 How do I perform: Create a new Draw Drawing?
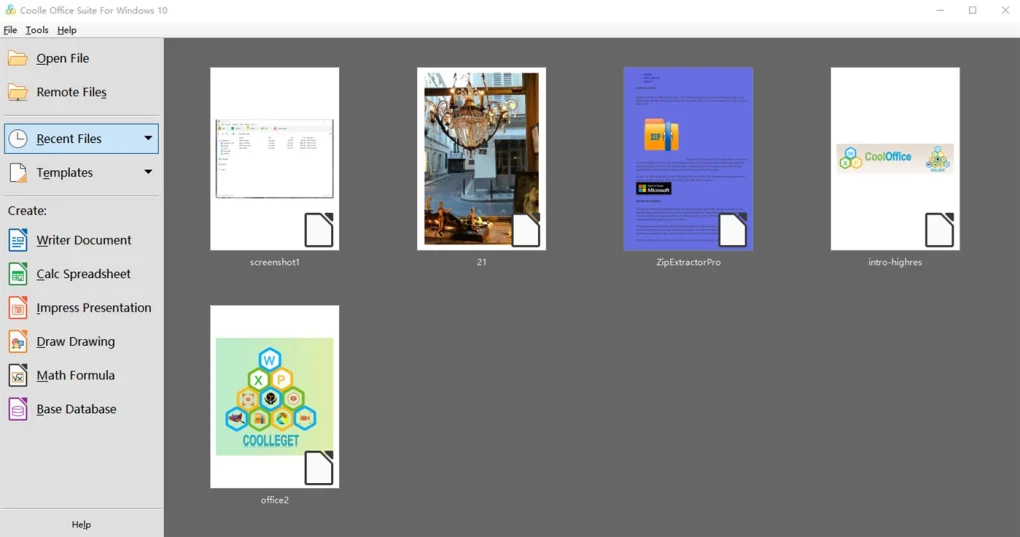[x=81, y=341]
